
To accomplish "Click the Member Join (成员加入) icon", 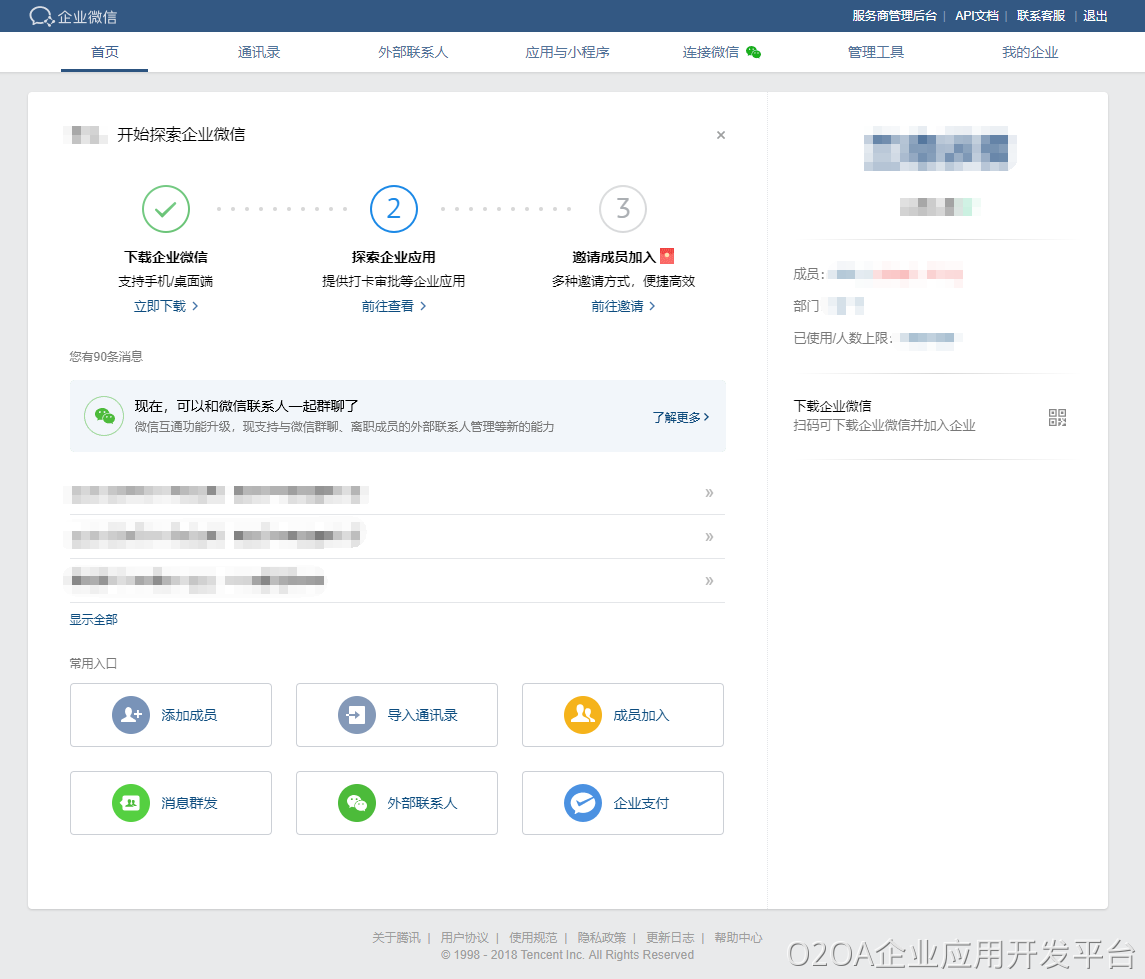I will click(x=583, y=715).
